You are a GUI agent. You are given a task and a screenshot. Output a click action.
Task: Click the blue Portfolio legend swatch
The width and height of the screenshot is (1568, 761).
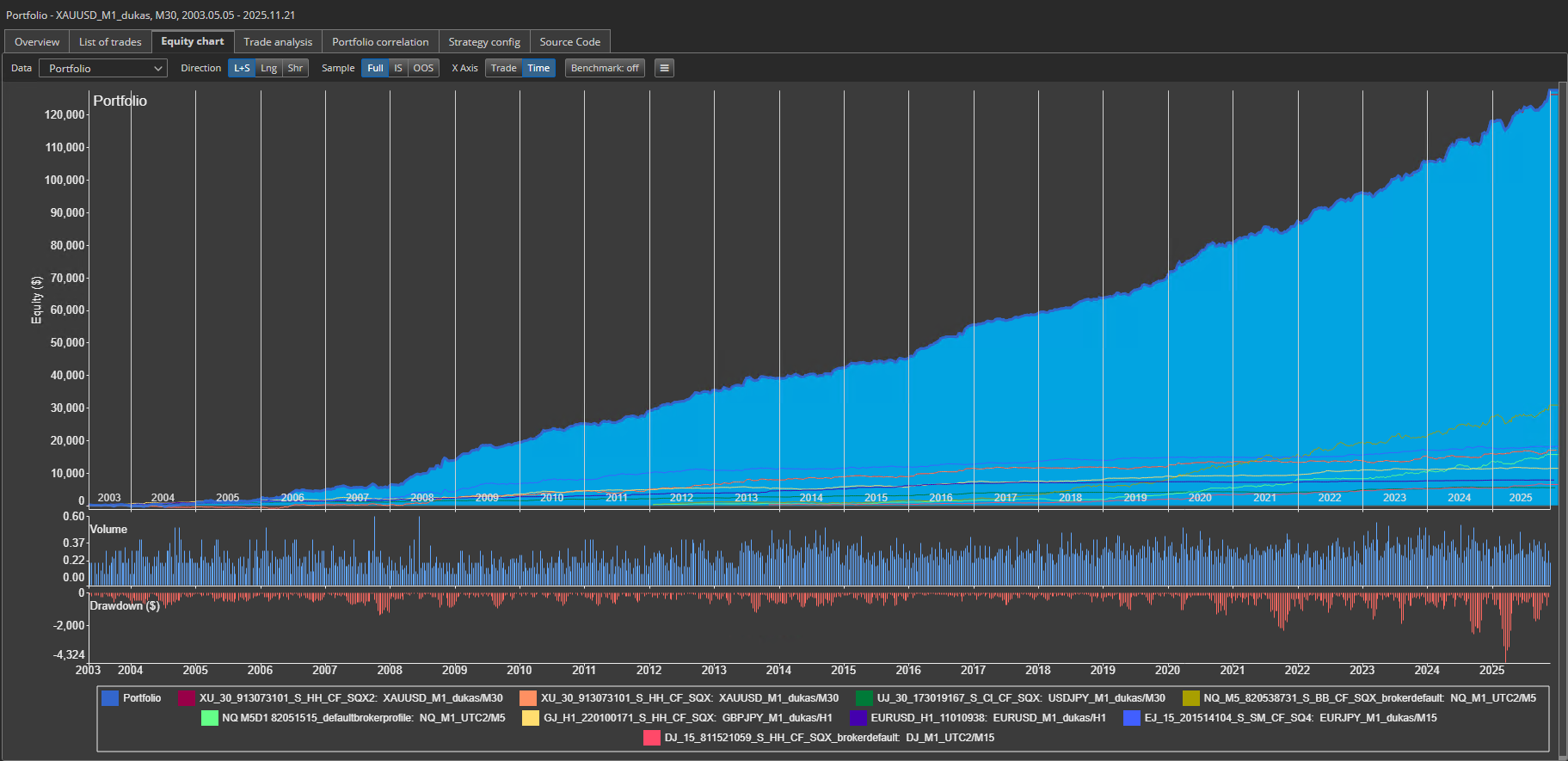pyautogui.click(x=110, y=698)
